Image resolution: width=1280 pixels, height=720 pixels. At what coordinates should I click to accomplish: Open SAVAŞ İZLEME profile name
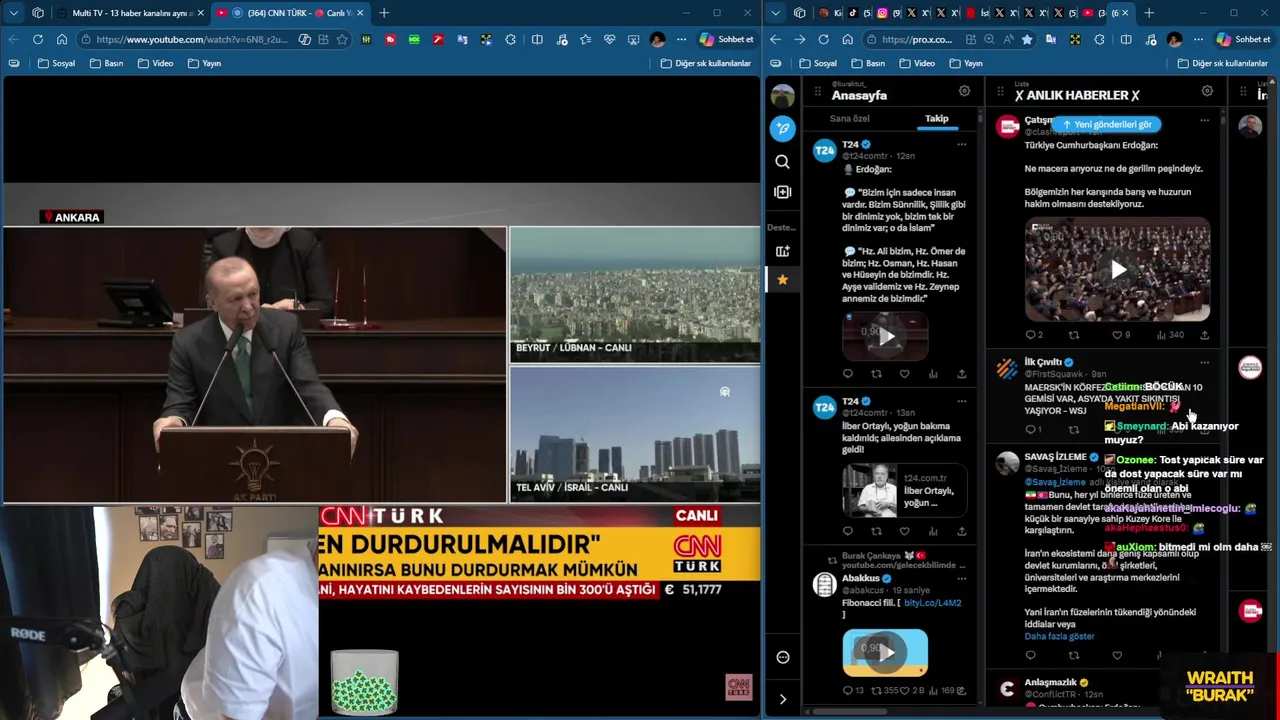[1055, 457]
